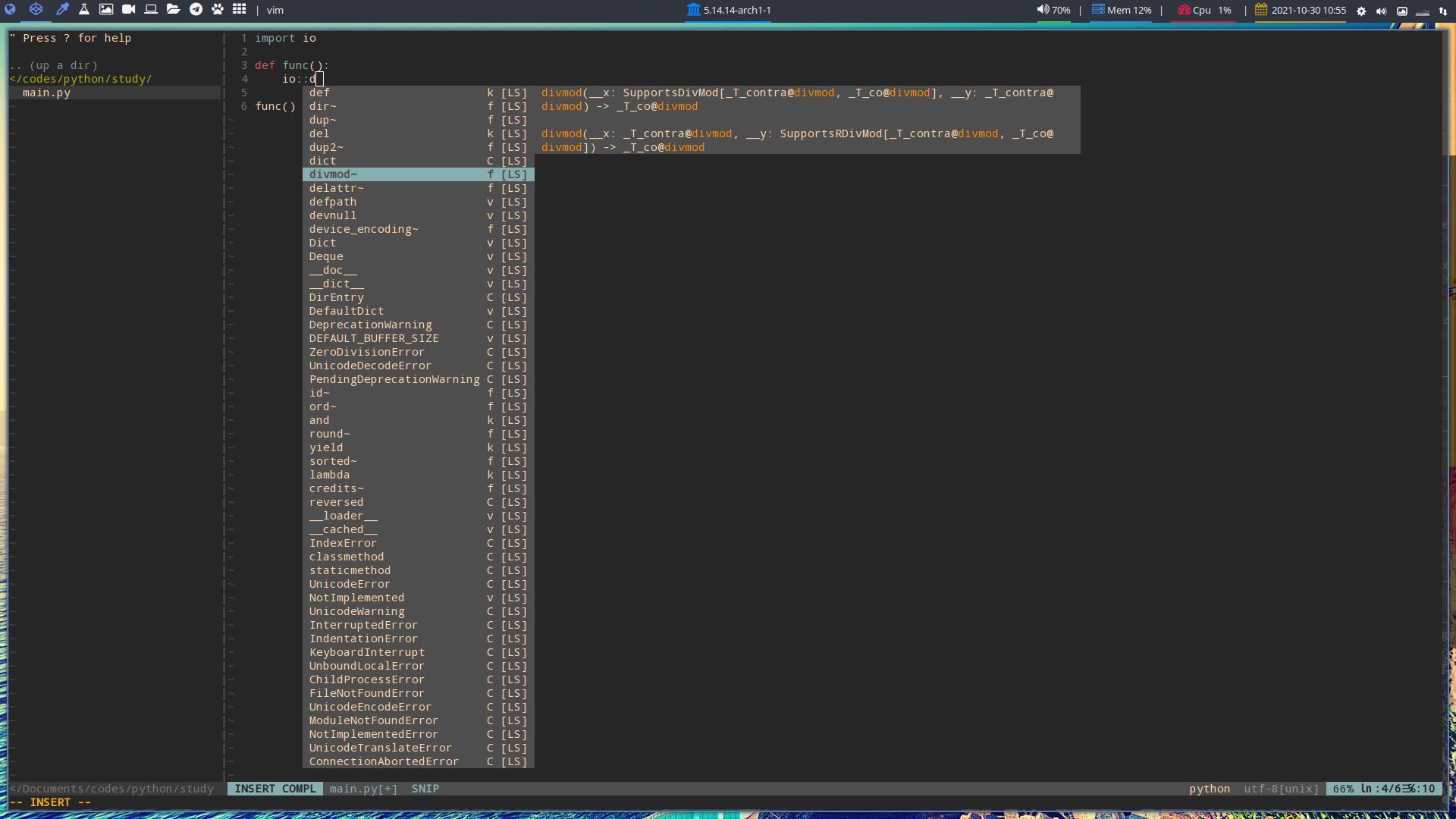Launch the web browser globe icon
The width and height of the screenshot is (1456, 819).
point(11,10)
